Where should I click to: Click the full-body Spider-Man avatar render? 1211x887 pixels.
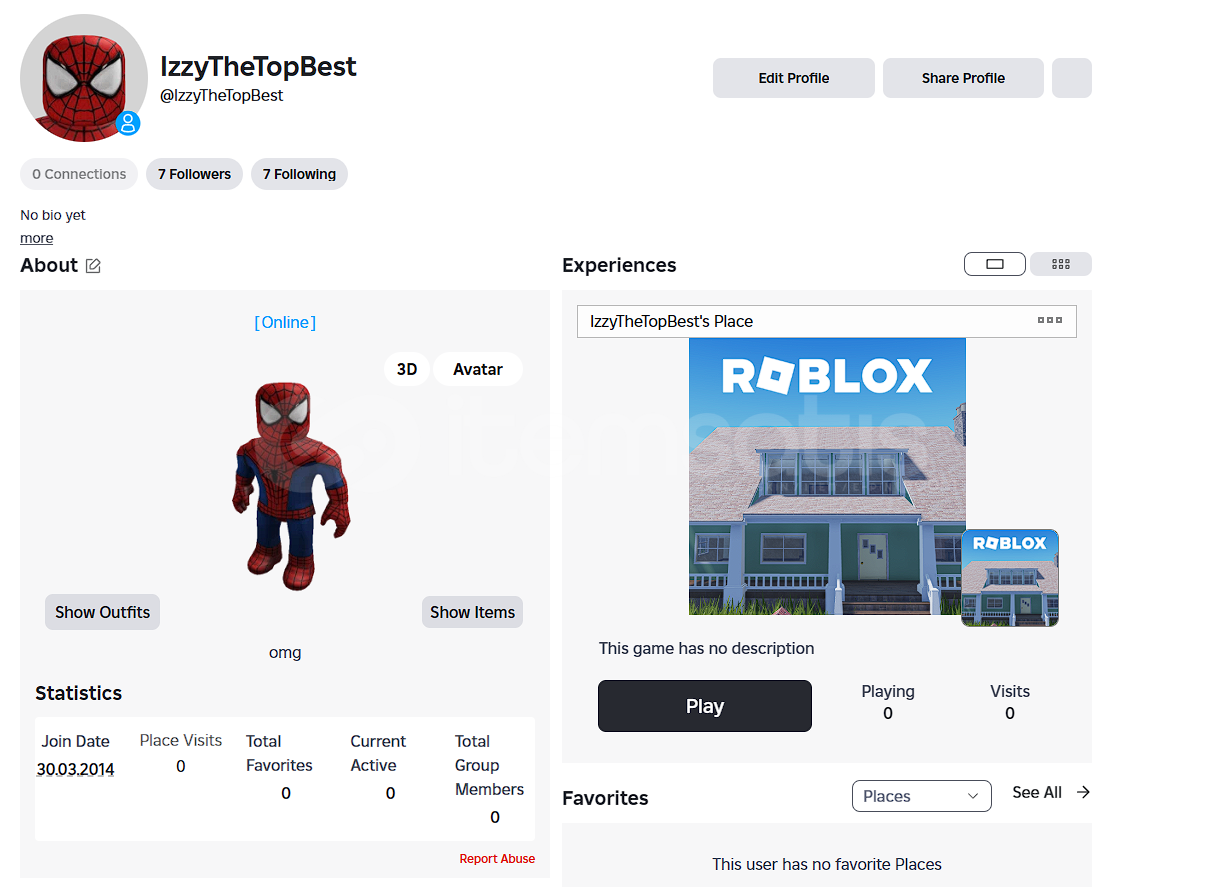(x=291, y=484)
